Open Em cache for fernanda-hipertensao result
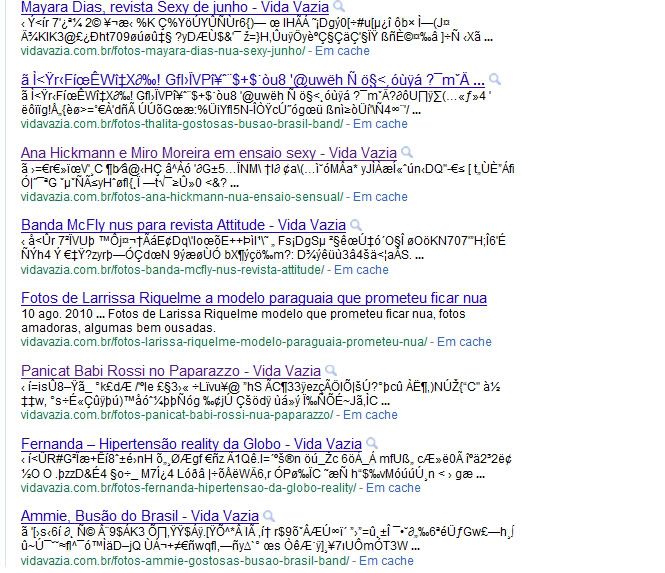Image resolution: width=665 pixels, height=573 pixels. pyautogui.click(x=393, y=488)
